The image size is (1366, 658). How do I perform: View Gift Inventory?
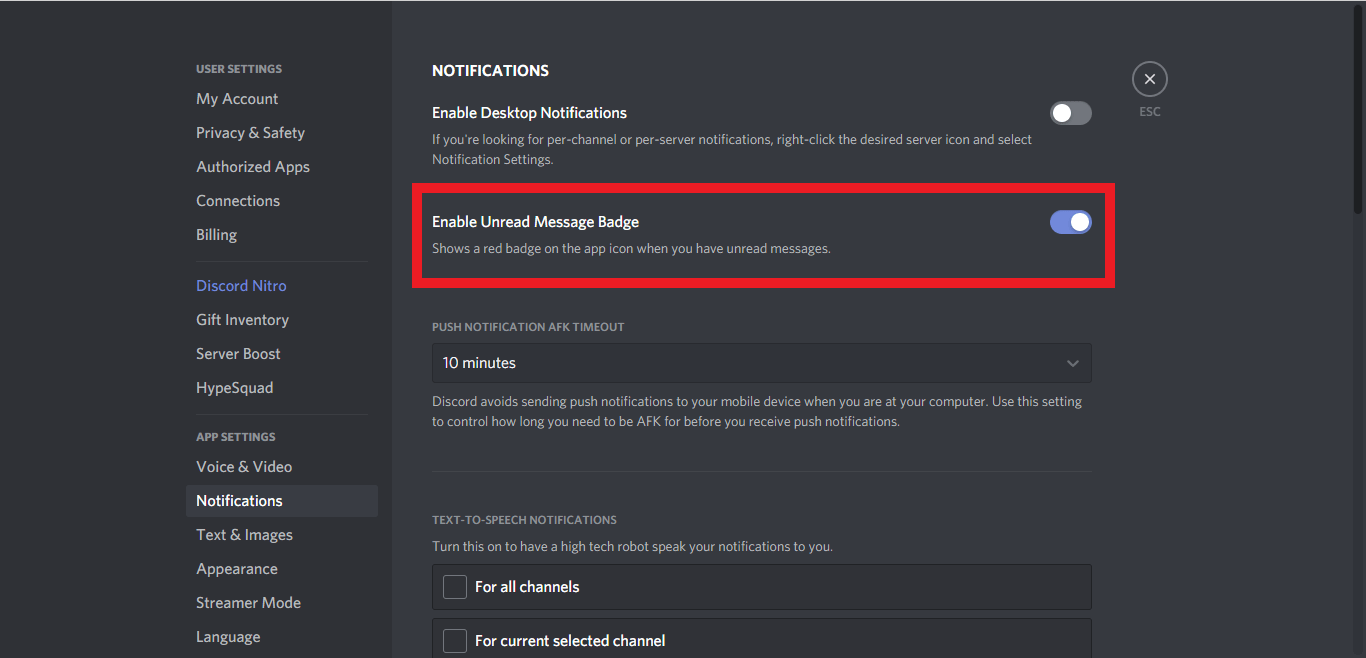tap(242, 320)
